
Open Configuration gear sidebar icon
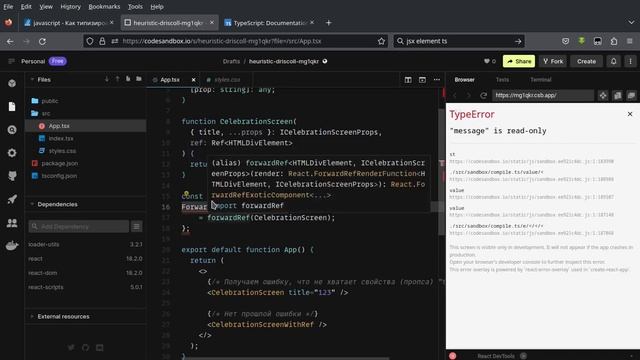pos(12,153)
